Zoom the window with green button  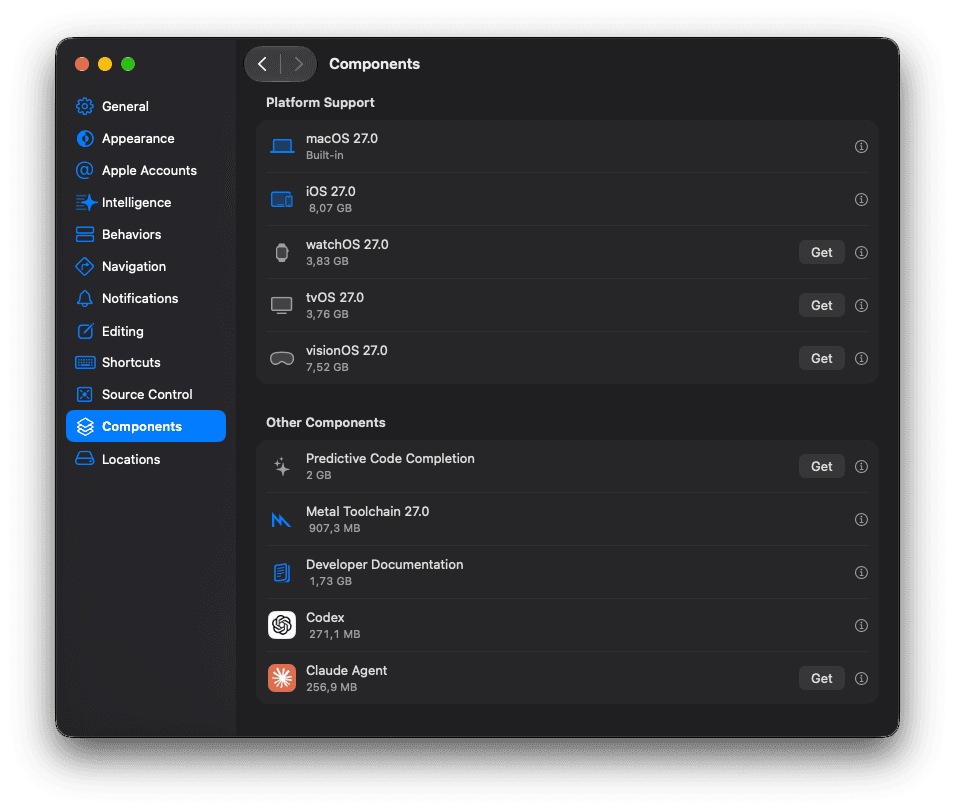[128, 64]
